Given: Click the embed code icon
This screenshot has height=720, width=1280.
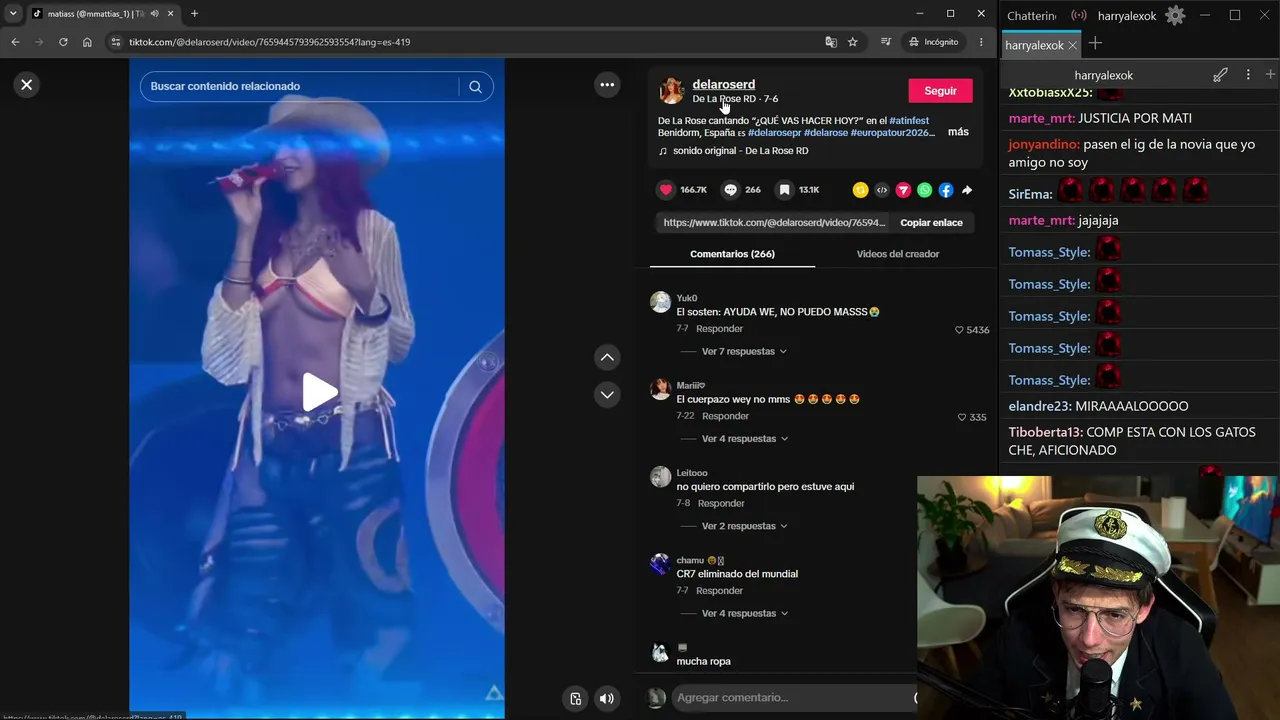Looking at the screenshot, I should 882,190.
